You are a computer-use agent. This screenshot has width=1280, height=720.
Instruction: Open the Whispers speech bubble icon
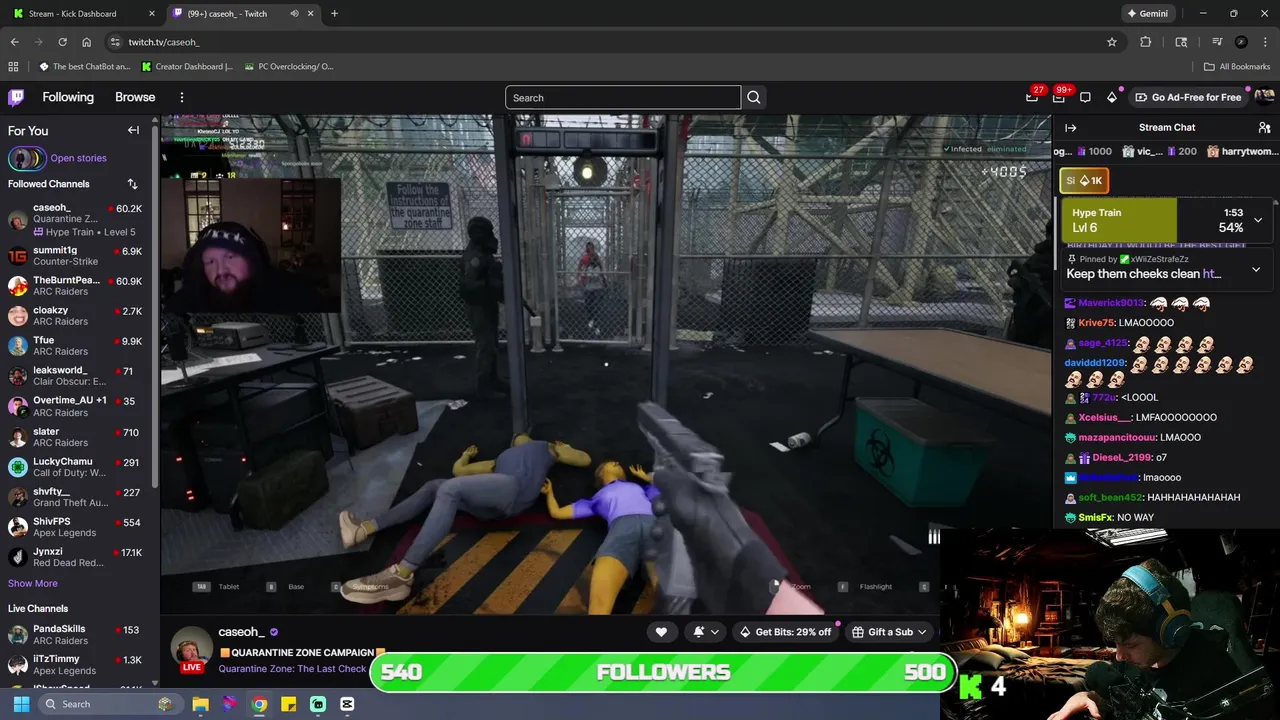pos(1085,97)
